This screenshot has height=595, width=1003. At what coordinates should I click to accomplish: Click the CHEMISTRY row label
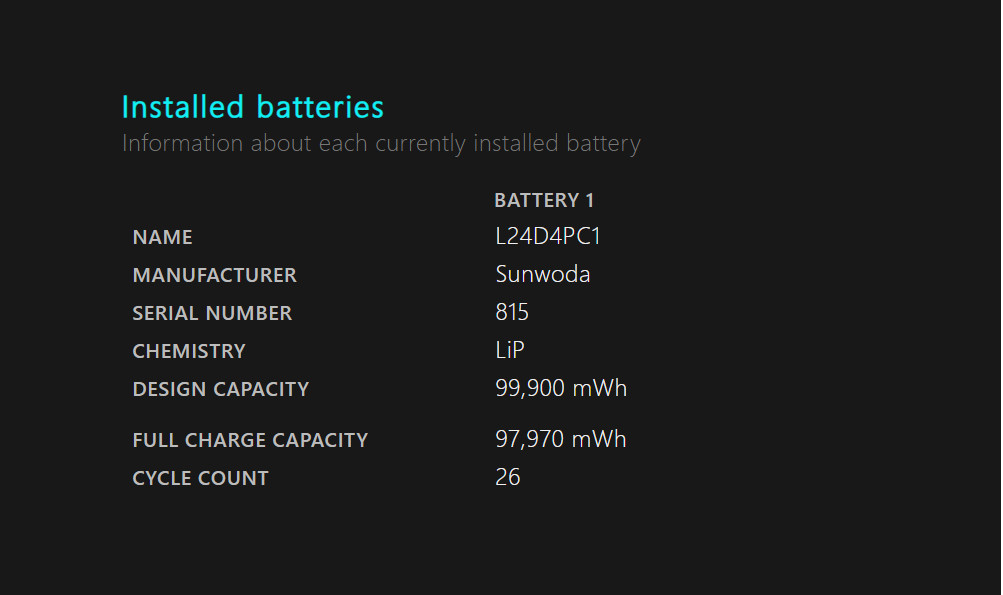(189, 351)
